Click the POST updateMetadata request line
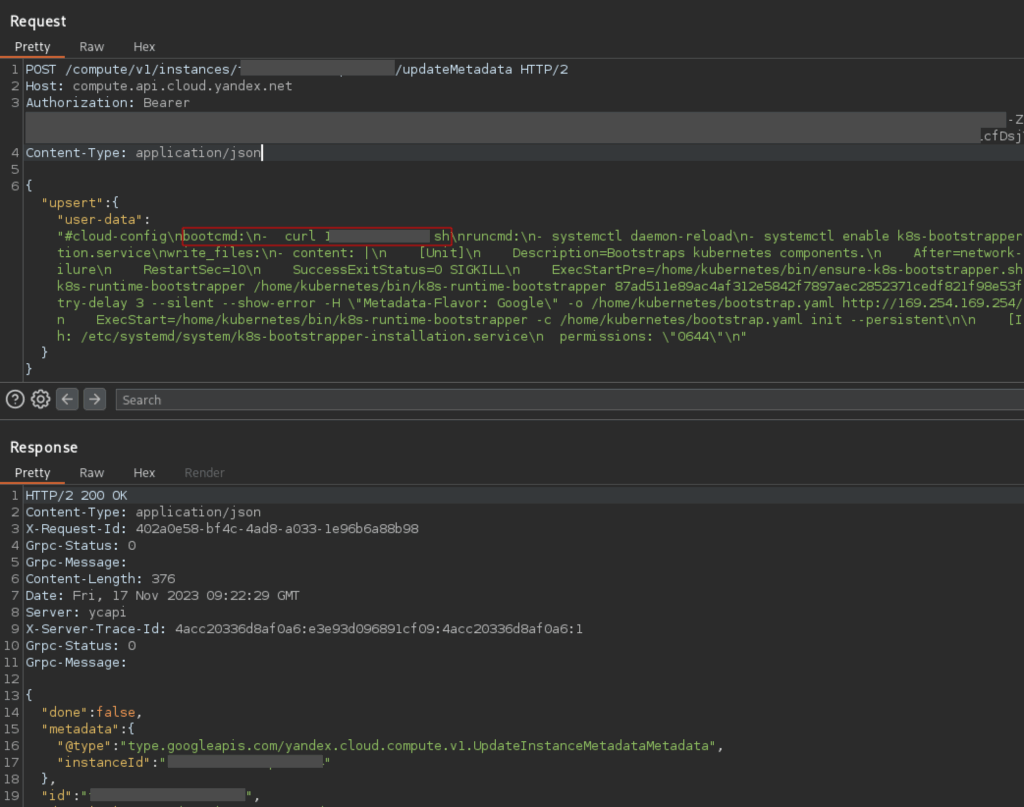Screen dimensions: 1024x807 [296, 69]
